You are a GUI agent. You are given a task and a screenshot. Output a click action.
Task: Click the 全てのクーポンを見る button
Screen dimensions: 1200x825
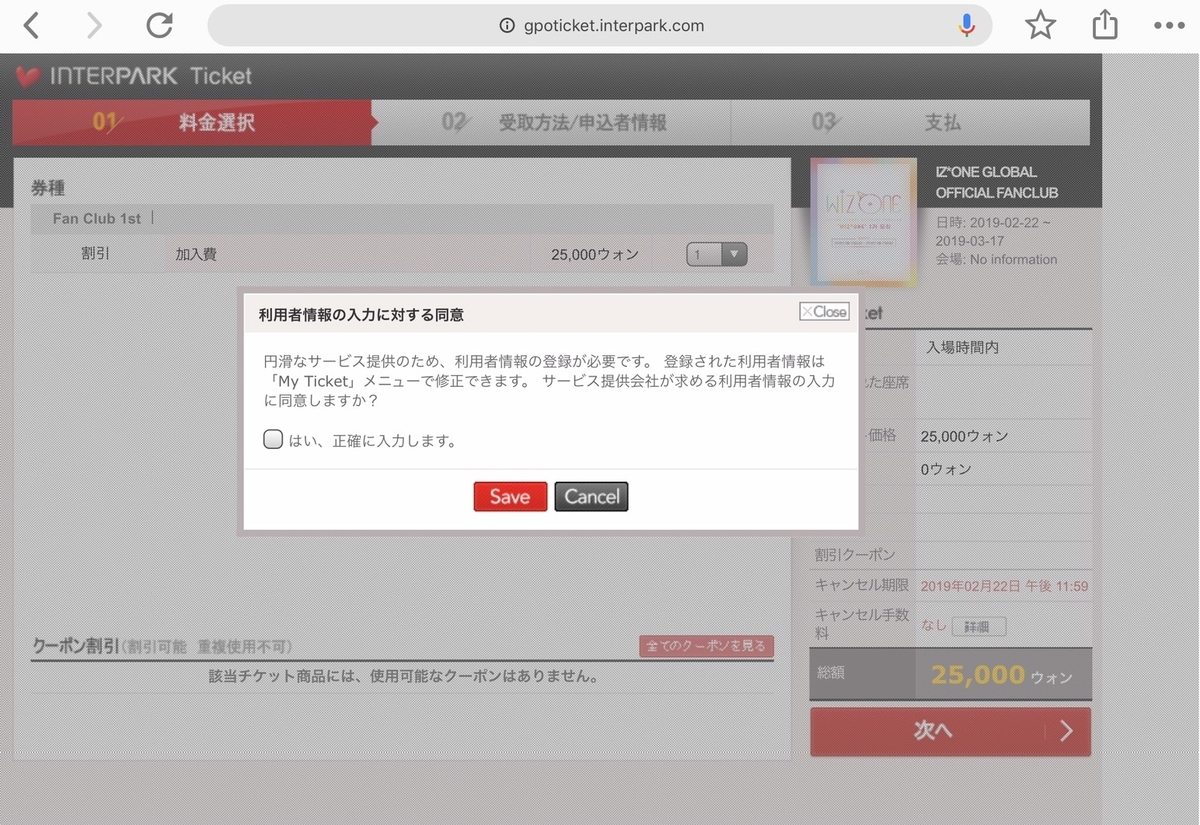pyautogui.click(x=706, y=646)
